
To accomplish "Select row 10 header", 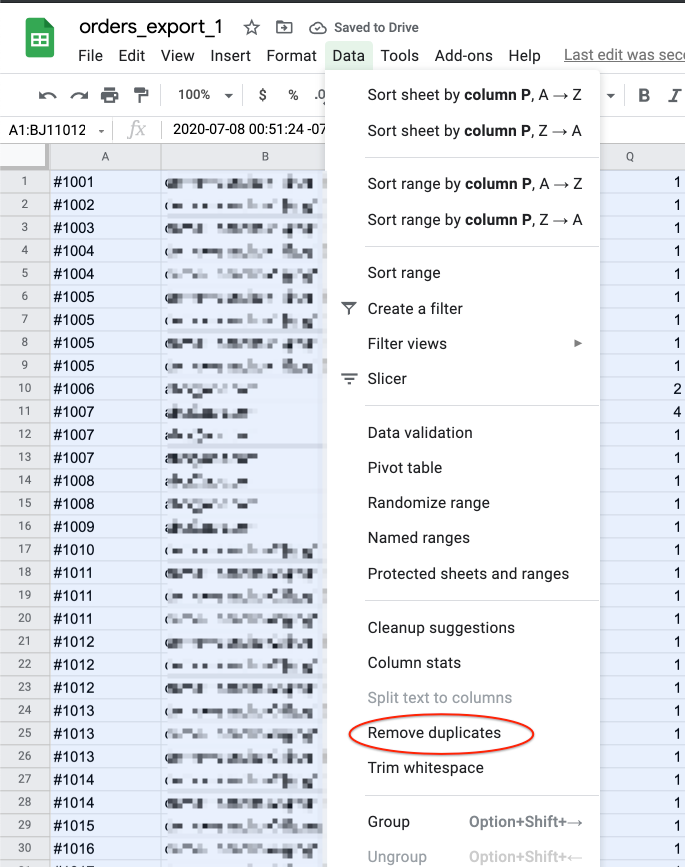I will [24, 388].
